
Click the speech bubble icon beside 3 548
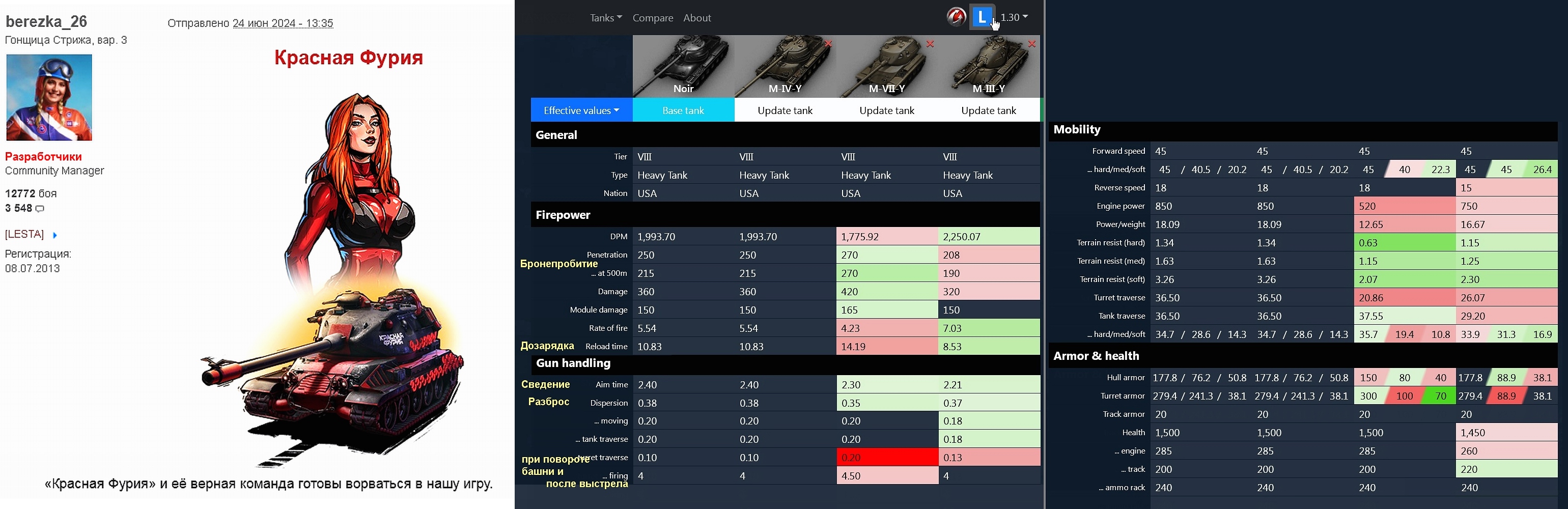(40, 209)
